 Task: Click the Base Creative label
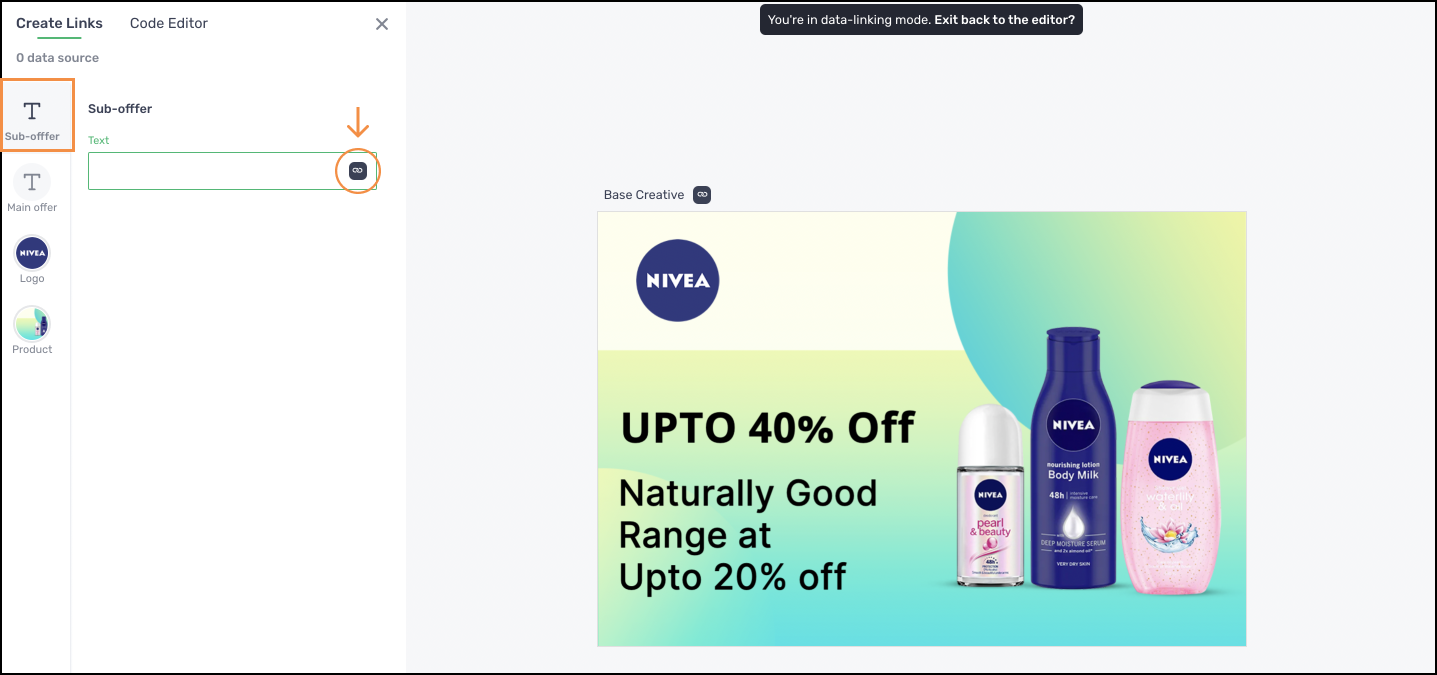pos(644,195)
